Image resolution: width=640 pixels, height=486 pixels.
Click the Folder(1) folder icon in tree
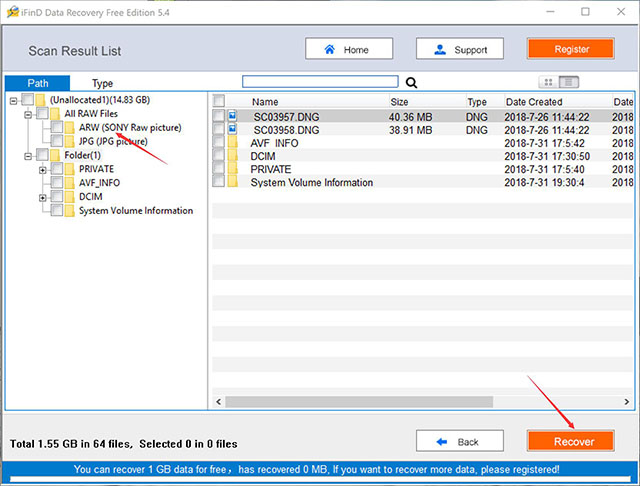point(55,155)
